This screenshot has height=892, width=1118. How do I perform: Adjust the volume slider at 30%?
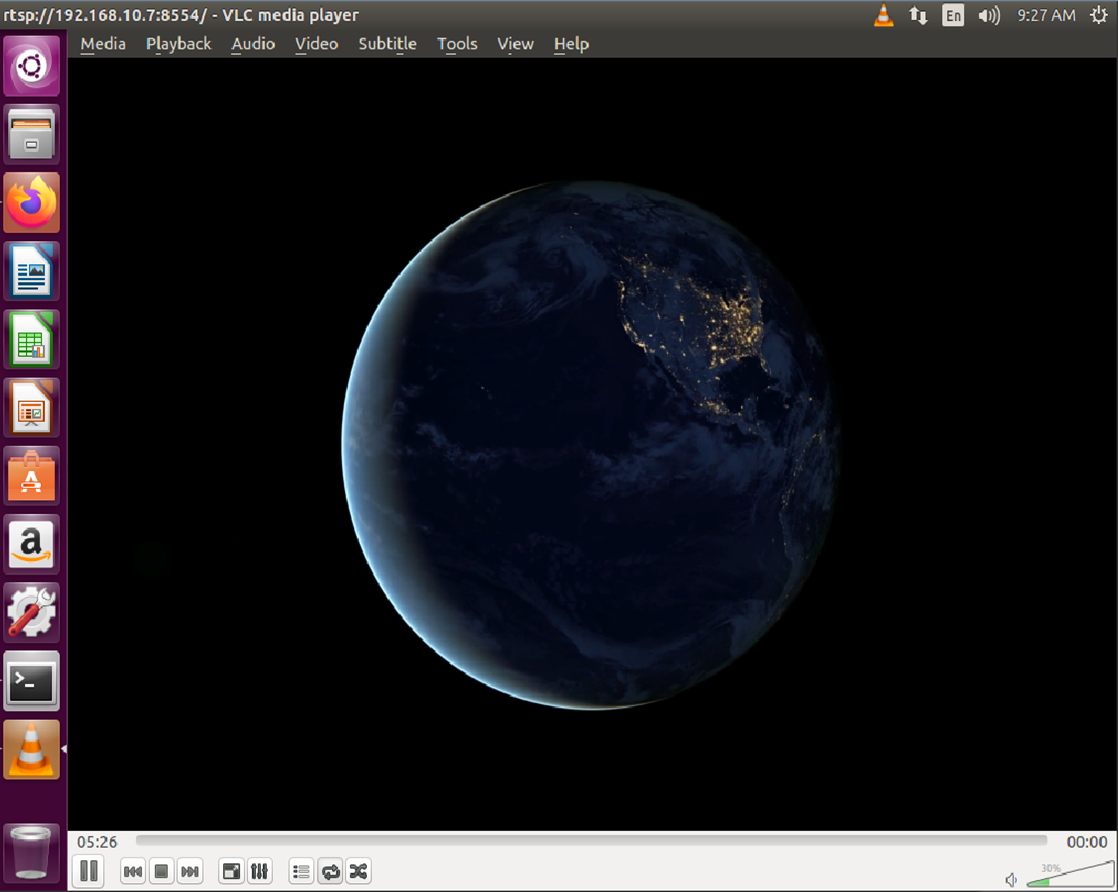click(x=1070, y=874)
